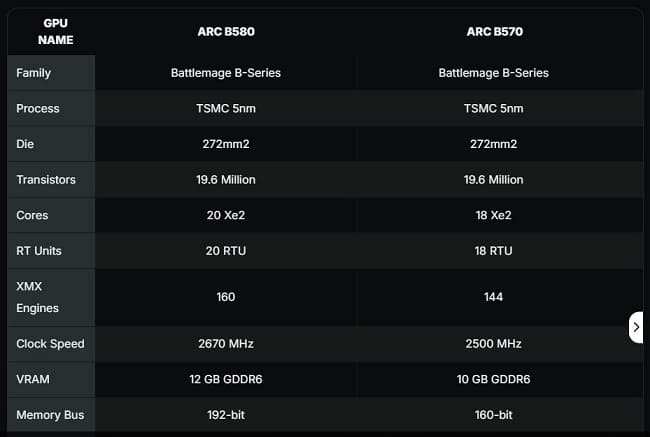The width and height of the screenshot is (650, 437).
Task: Click the right arrow to scroll the table
Action: 637,327
